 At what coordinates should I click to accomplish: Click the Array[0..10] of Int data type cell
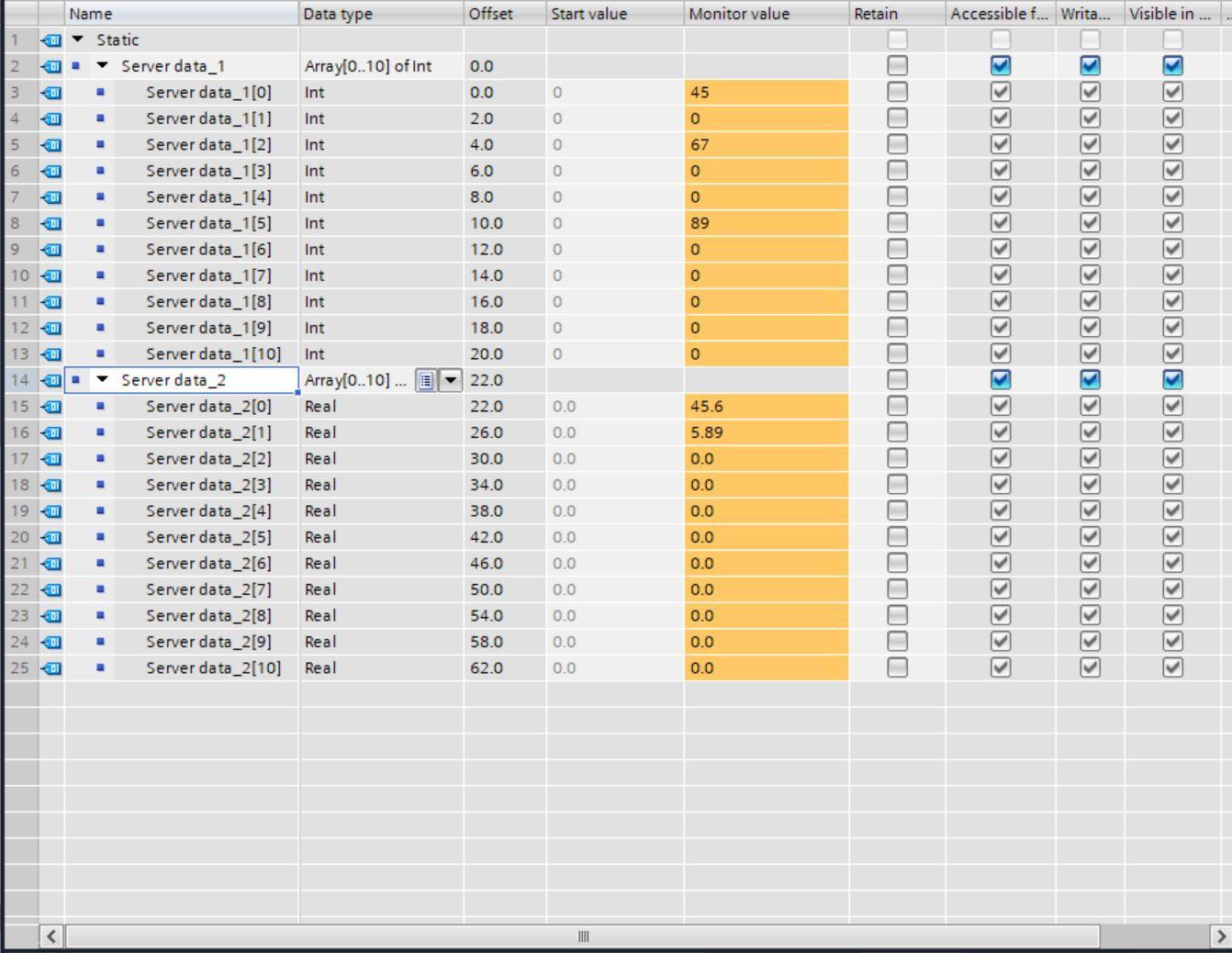pos(381,66)
